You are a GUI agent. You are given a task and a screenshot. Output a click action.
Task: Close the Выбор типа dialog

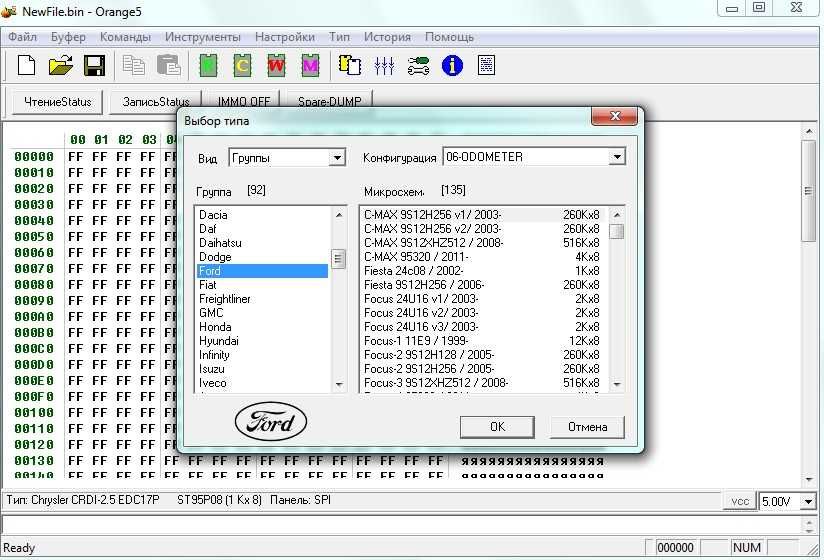coord(615,116)
